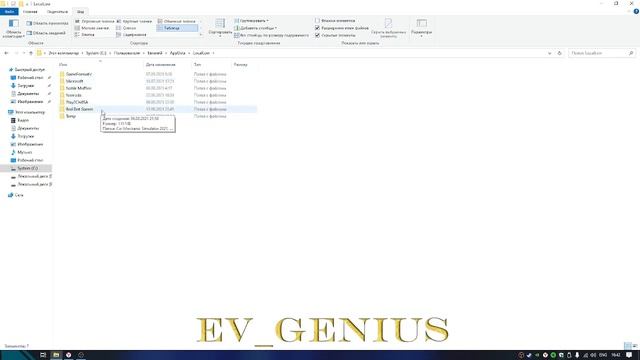Select System (C:) drive in sidebar
Screen dimensions: 640x360
[x=27, y=168]
